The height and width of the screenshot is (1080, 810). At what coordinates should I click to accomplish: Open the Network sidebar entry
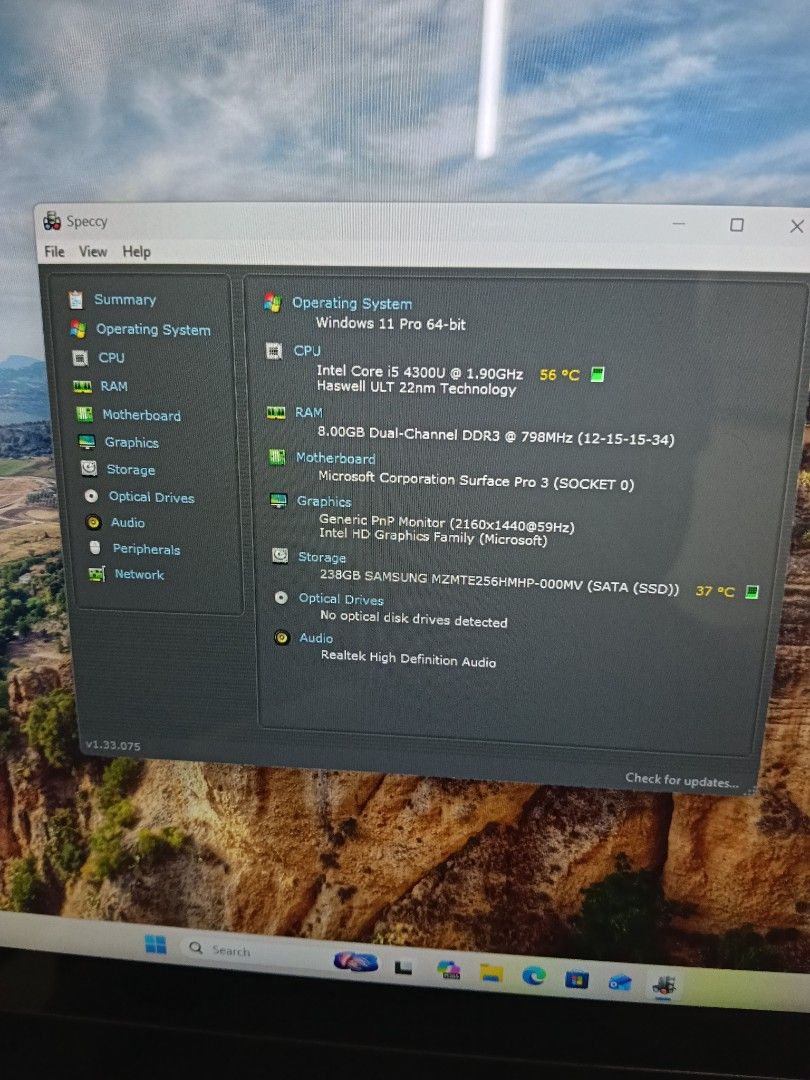tap(139, 574)
